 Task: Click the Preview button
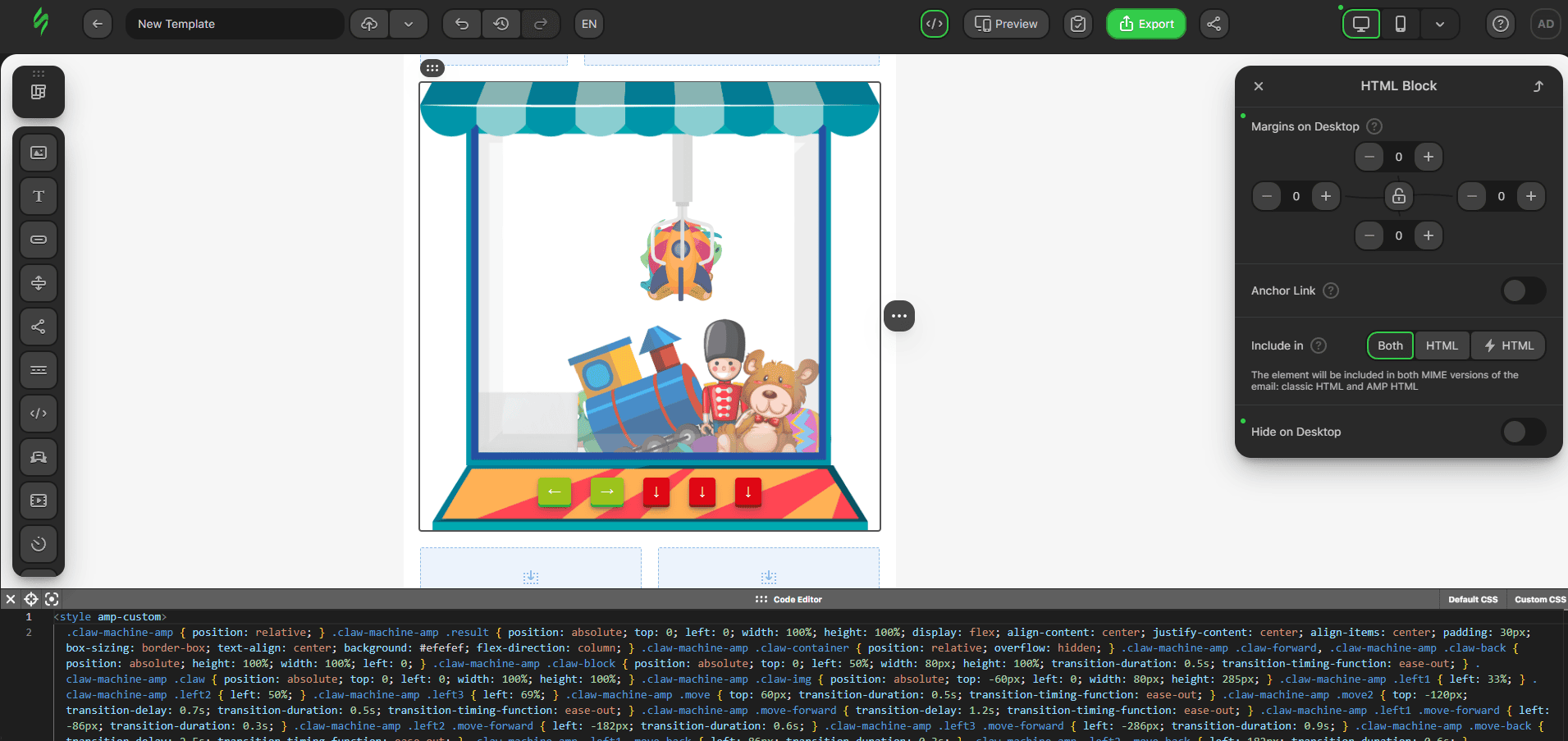click(x=1006, y=24)
